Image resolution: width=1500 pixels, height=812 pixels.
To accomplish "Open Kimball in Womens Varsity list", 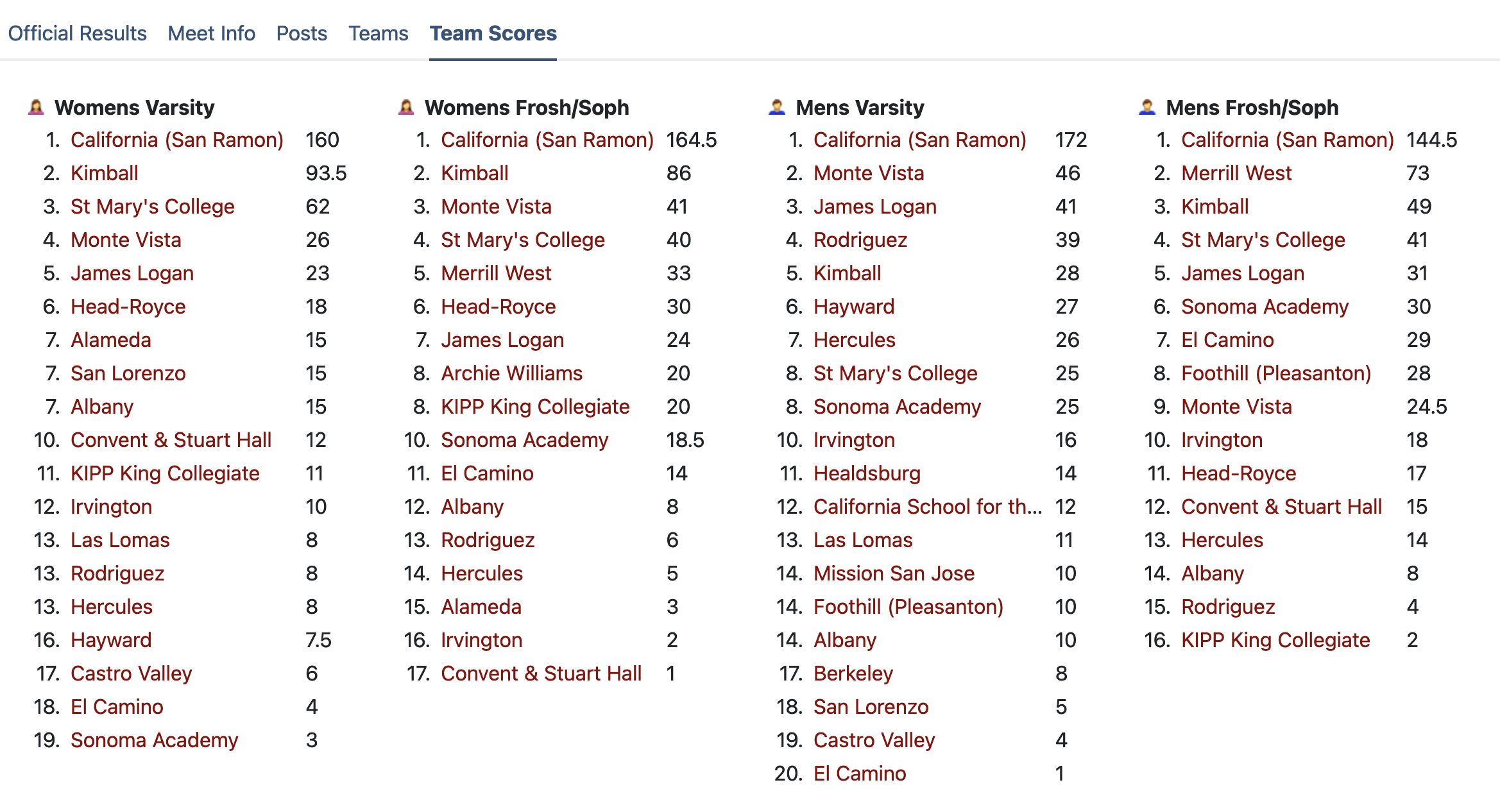I will 104,173.
